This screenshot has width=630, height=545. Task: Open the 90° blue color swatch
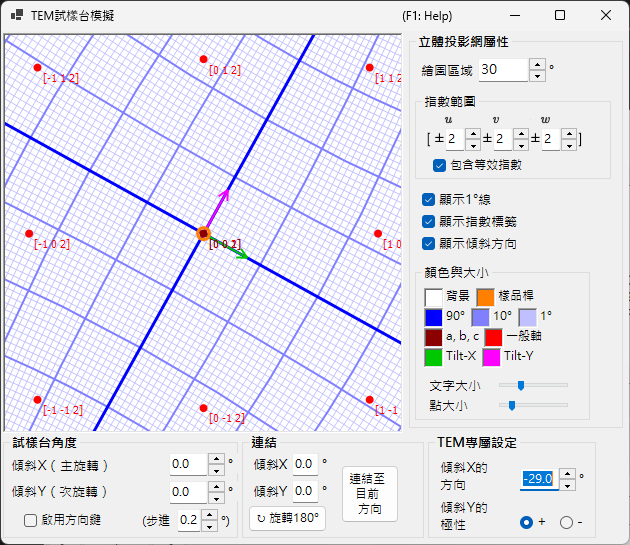coord(434,317)
